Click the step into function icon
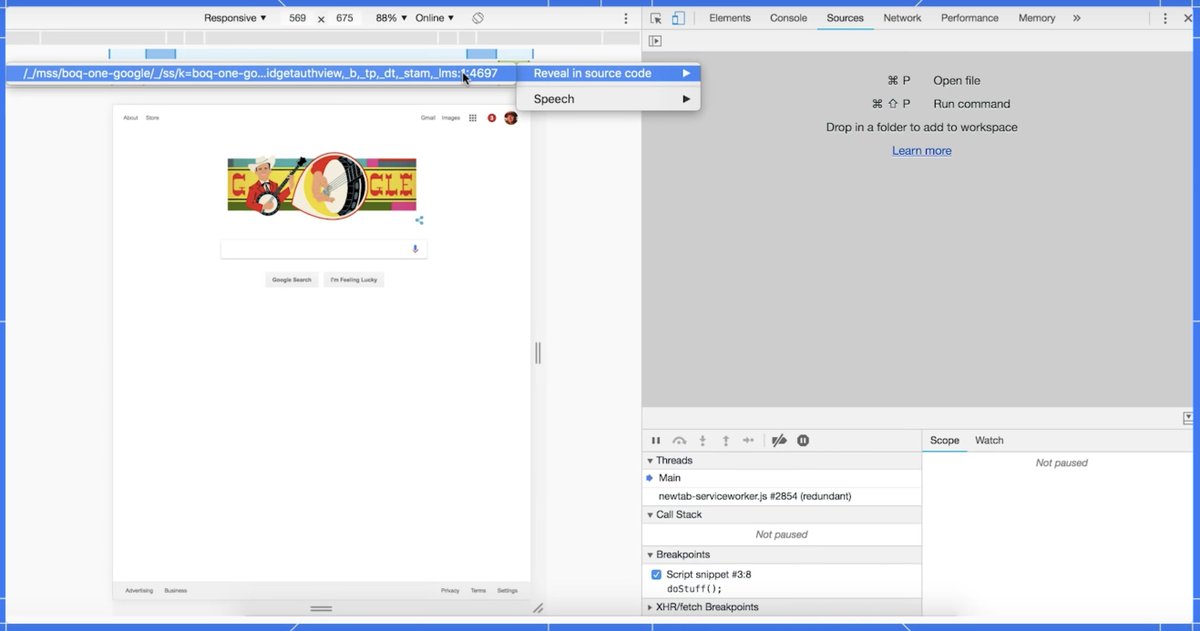The width and height of the screenshot is (1200, 631). tap(703, 440)
